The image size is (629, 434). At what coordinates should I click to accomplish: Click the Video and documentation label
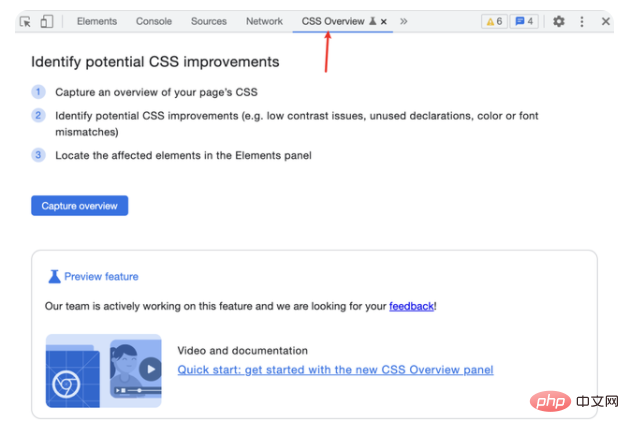243,351
